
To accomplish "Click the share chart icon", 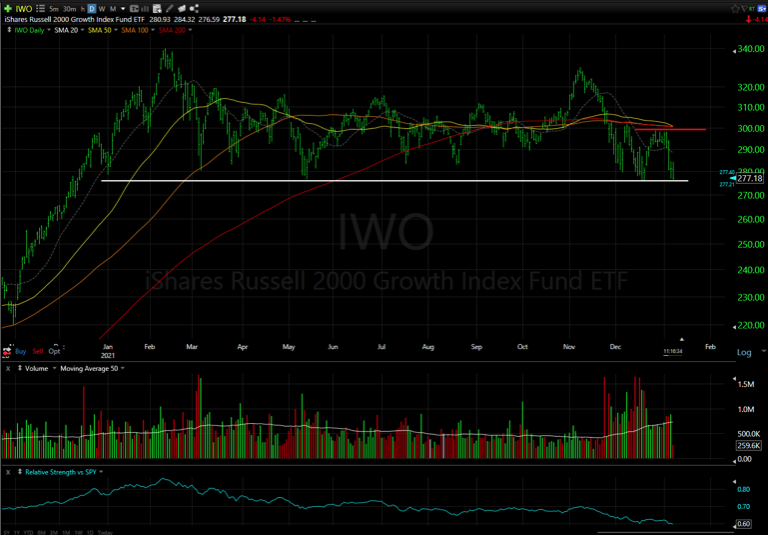I will tap(194, 8).
